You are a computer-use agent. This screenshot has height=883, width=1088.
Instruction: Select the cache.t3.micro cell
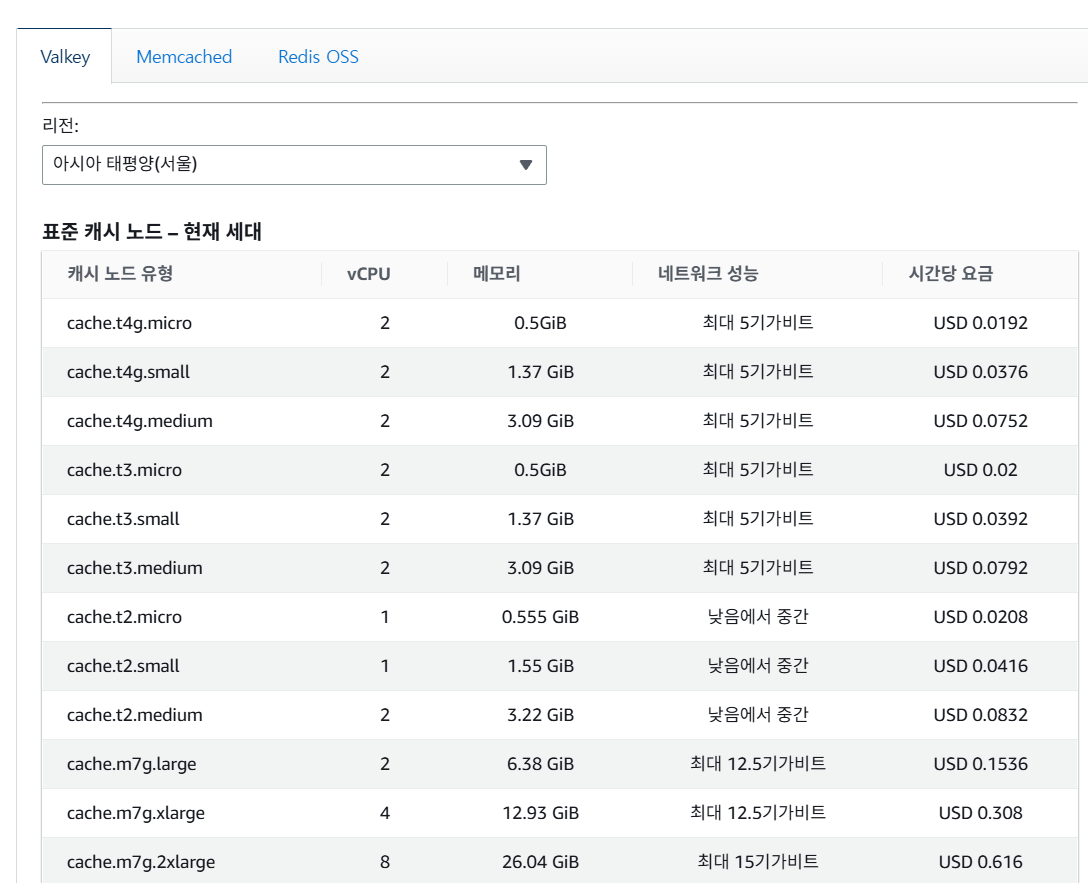pyautogui.click(x=124, y=470)
